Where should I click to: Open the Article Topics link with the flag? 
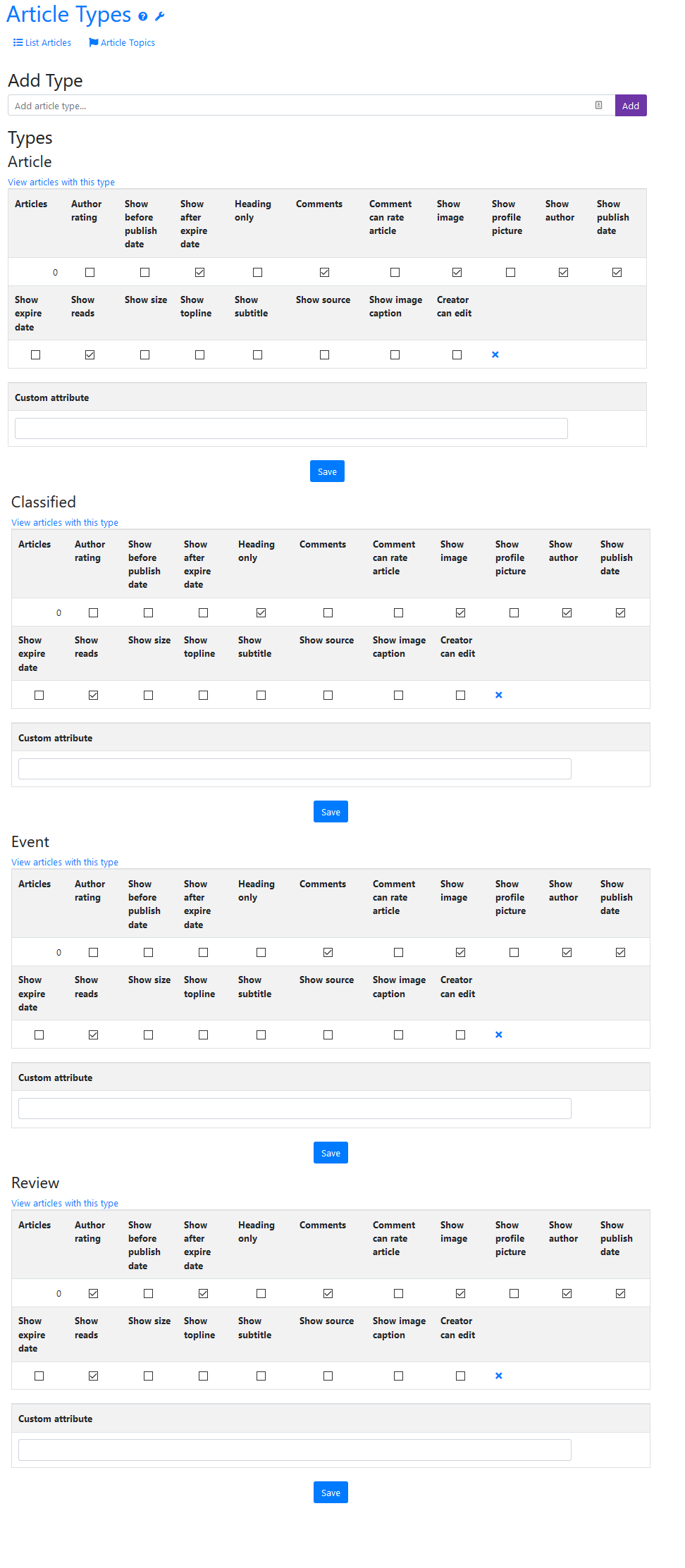click(x=122, y=43)
